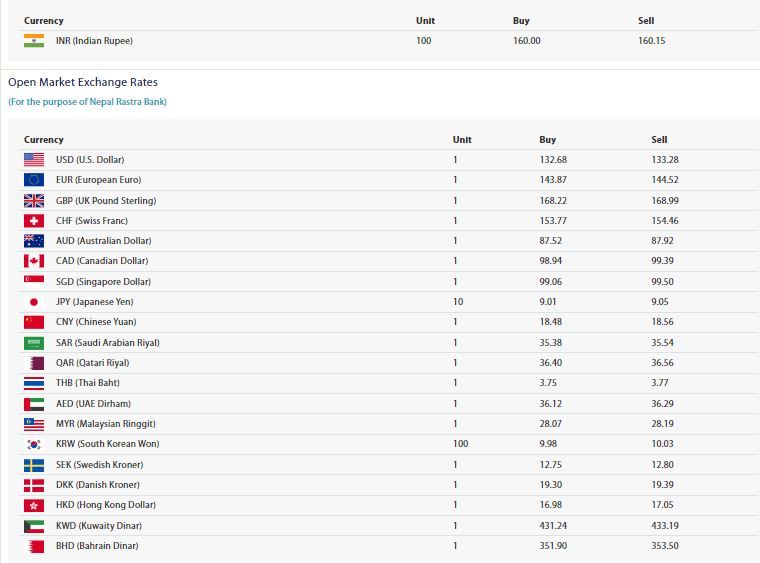Screen dimensions: 760x563
Task: Click the European Union flag icon
Action: point(34,180)
